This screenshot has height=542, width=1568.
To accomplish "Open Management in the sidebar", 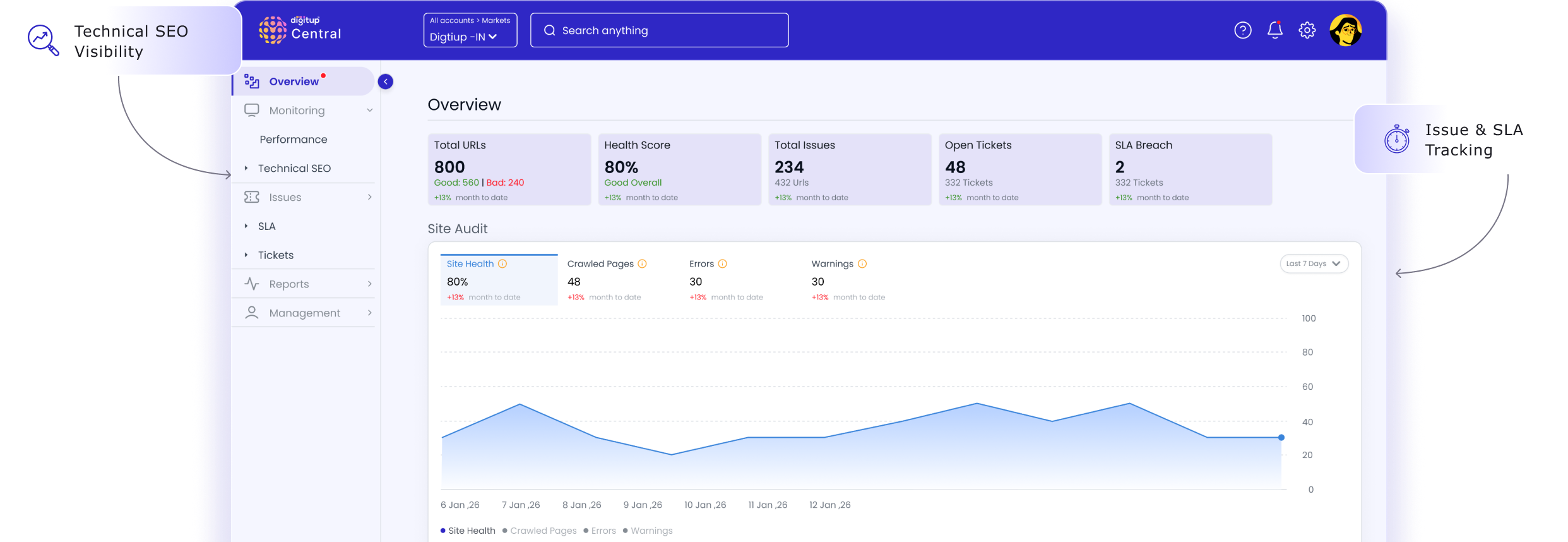I will (304, 313).
